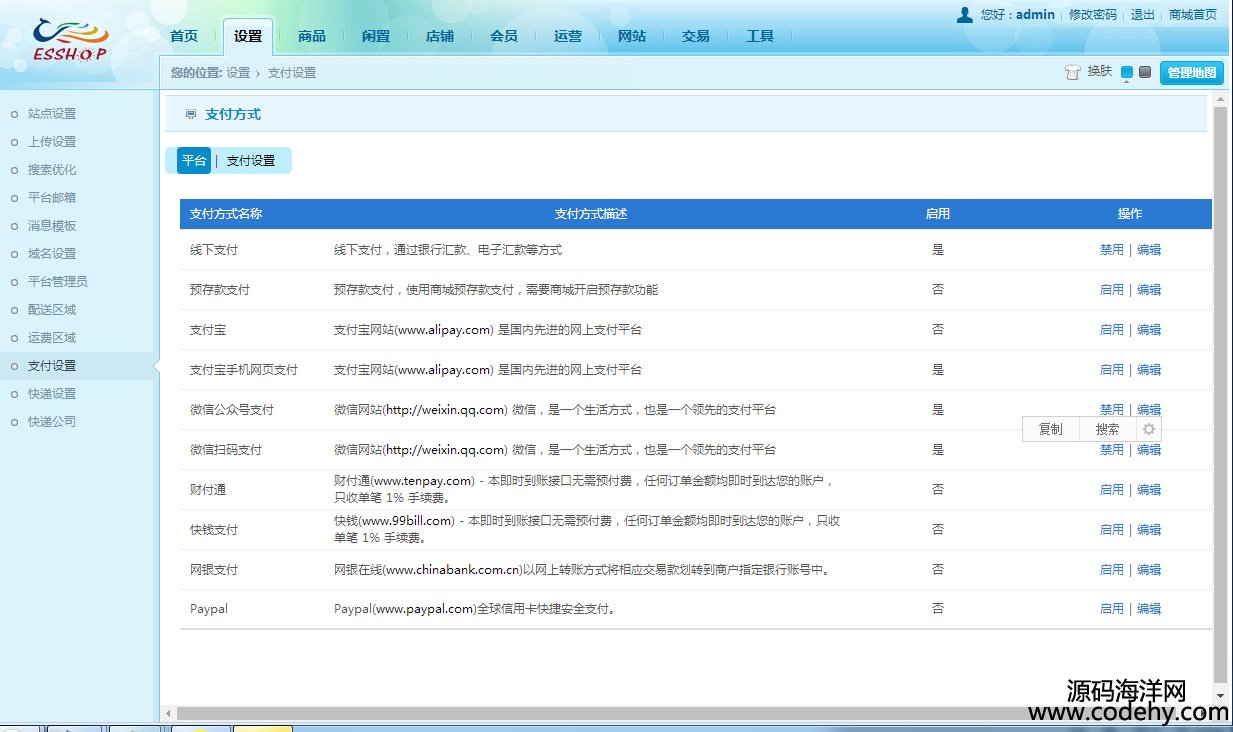Click the skin shirt icon
1233x732 pixels.
pos(1073,72)
